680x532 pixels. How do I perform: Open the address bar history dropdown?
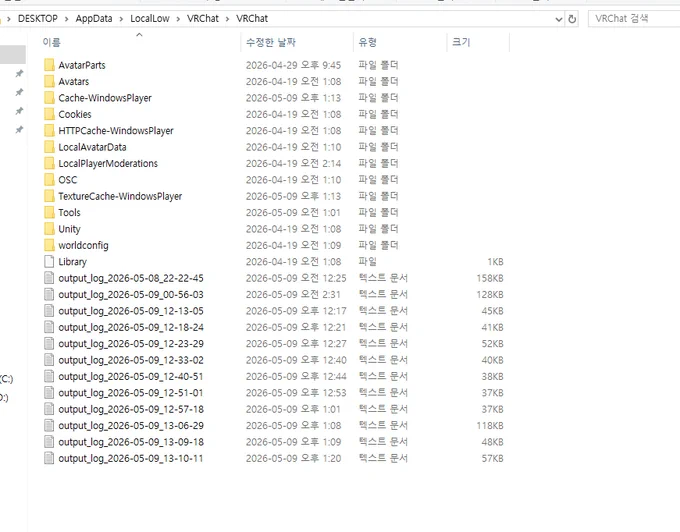pos(559,19)
